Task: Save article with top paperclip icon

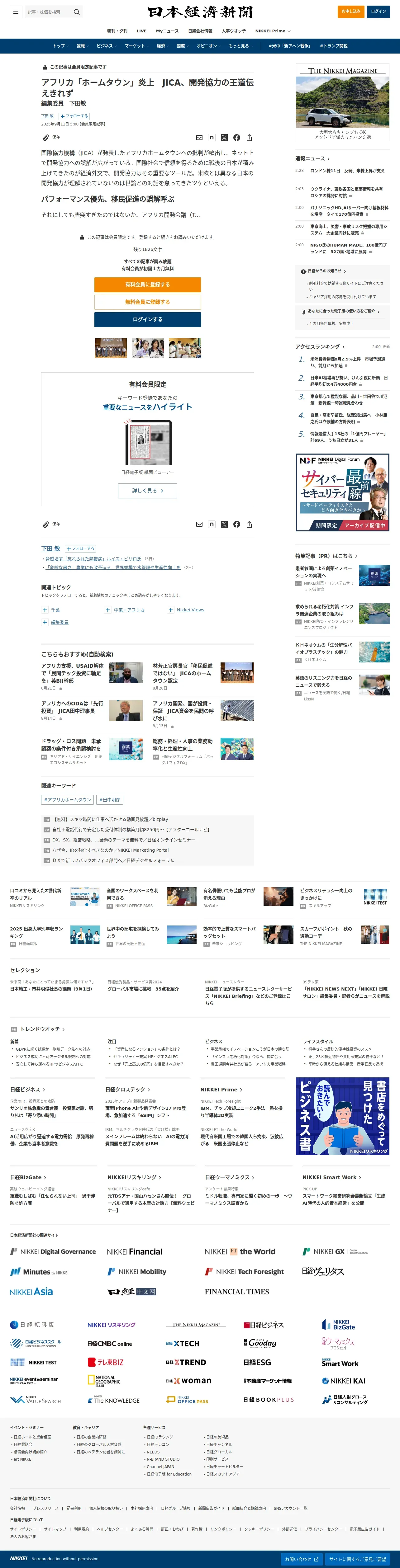Action: (45, 138)
